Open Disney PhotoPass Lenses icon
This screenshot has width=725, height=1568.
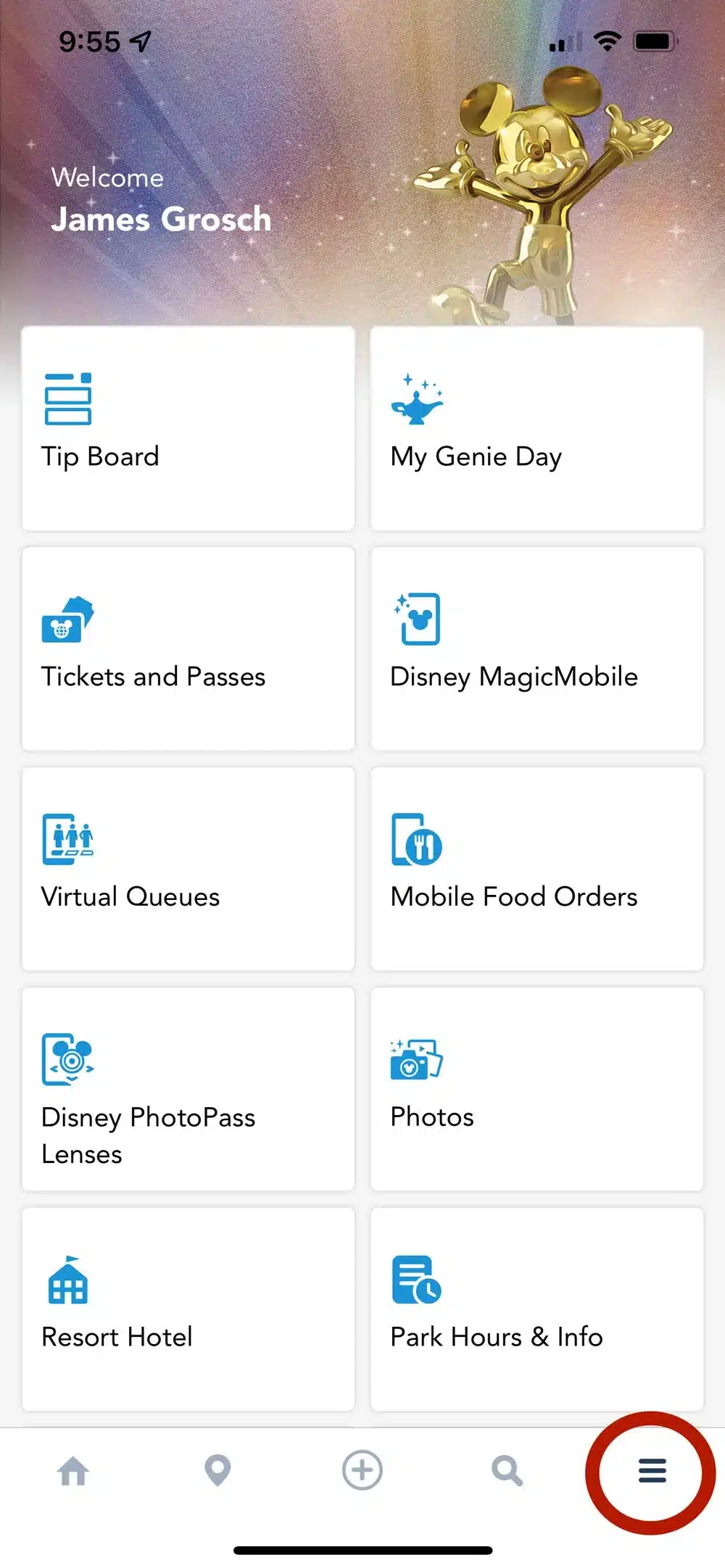(x=67, y=1059)
